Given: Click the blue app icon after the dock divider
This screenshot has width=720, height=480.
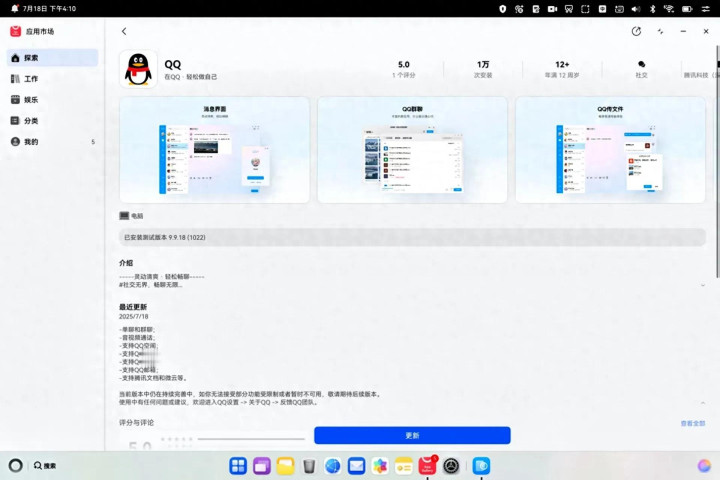Looking at the screenshot, I should 481,466.
